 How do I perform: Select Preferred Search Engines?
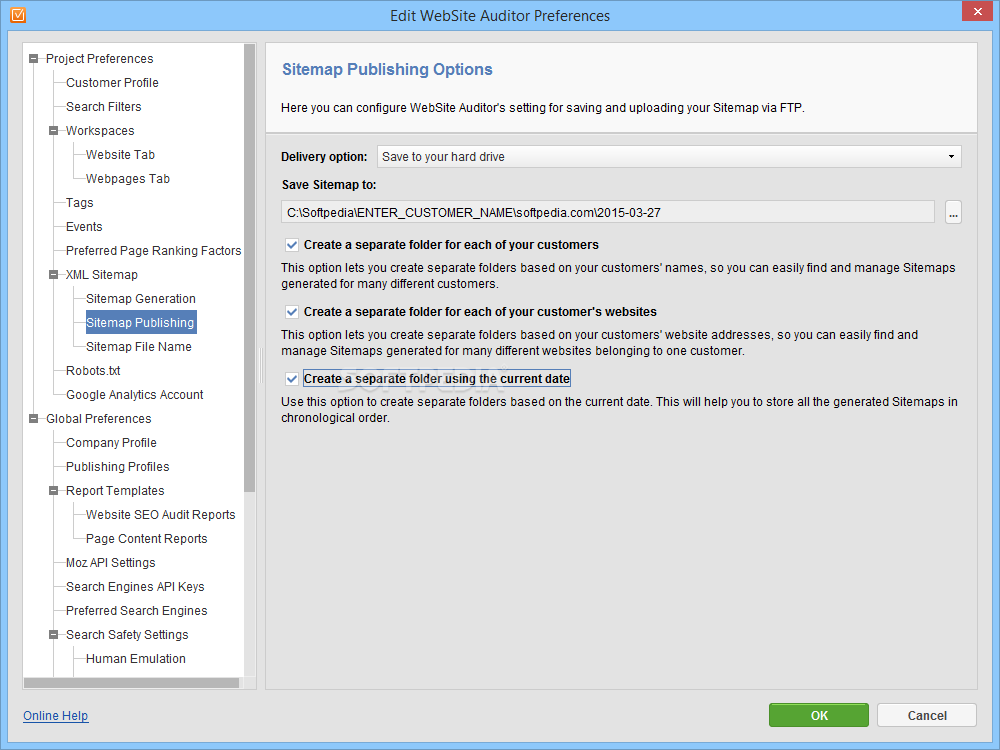click(136, 611)
